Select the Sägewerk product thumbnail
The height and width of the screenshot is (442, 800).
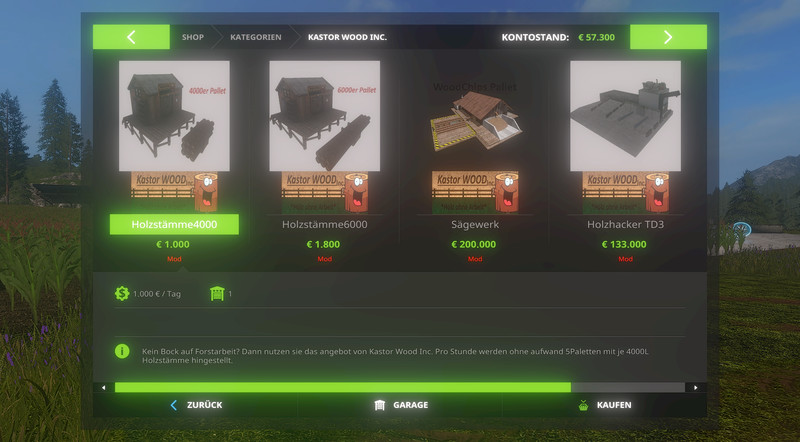click(475, 116)
